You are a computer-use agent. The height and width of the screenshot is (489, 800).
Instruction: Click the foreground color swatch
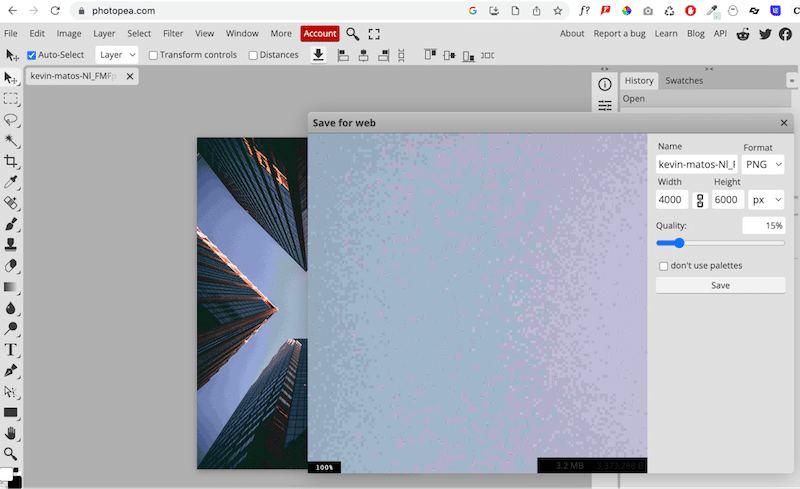click(6, 474)
